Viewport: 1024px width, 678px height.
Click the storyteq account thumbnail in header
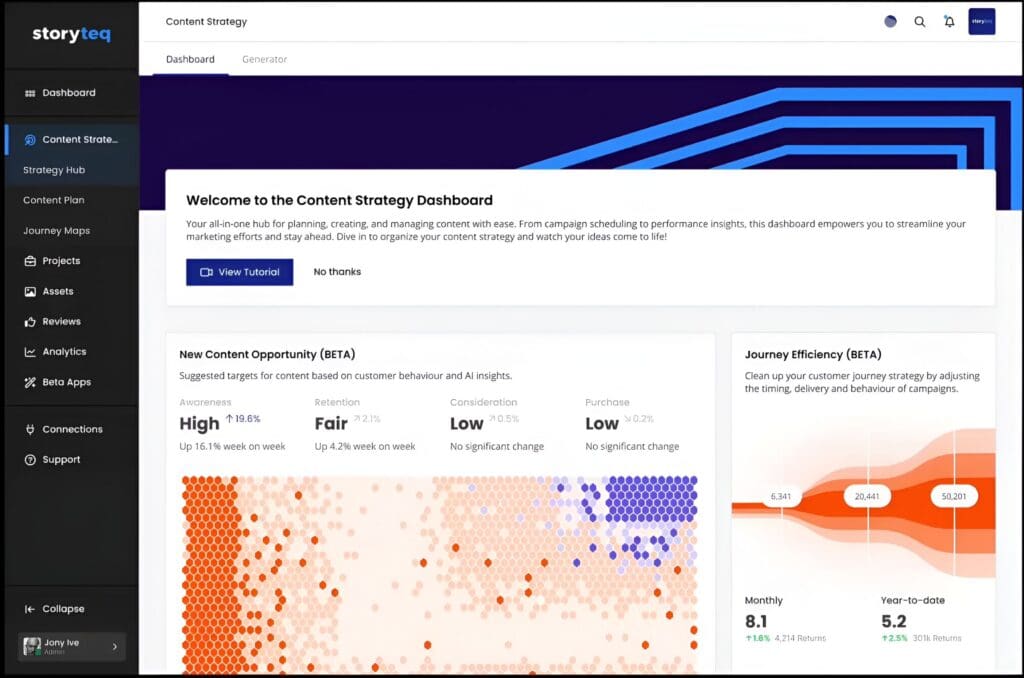981,22
